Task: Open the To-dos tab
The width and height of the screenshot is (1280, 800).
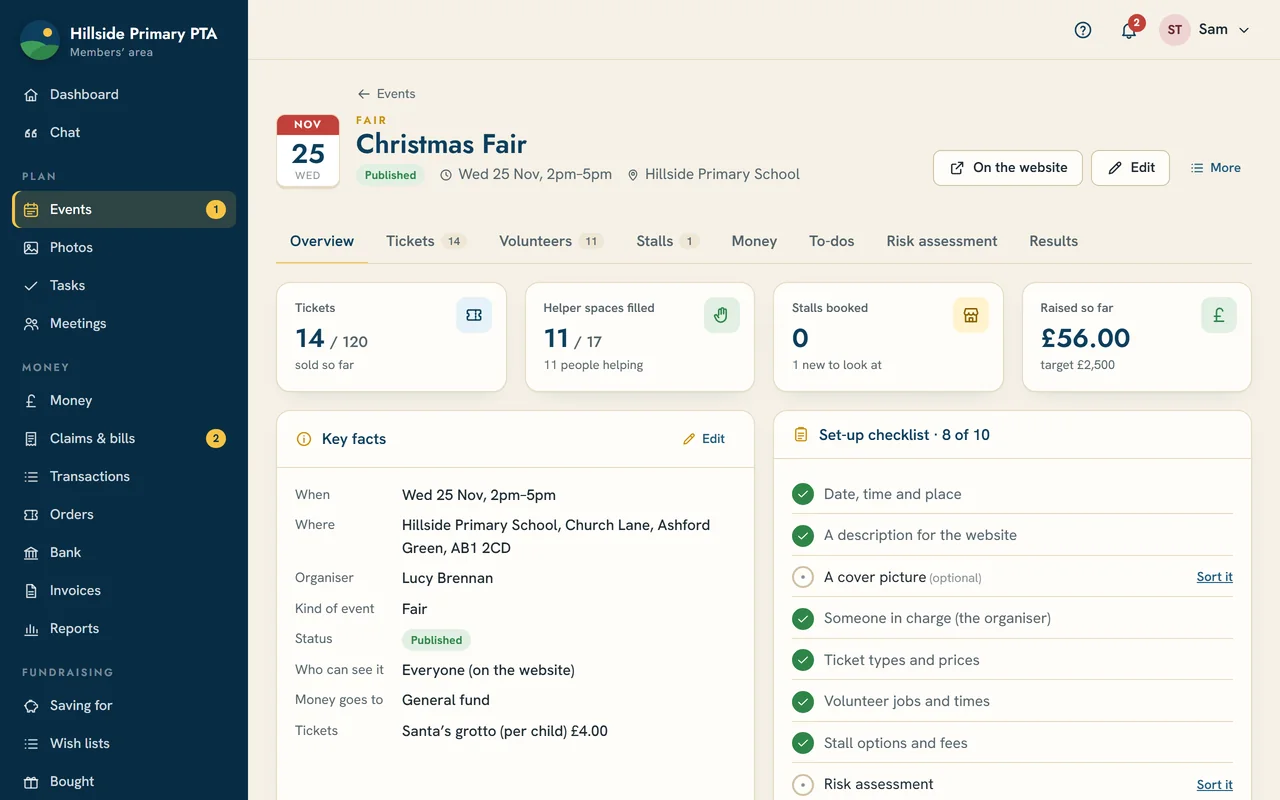Action: [832, 241]
